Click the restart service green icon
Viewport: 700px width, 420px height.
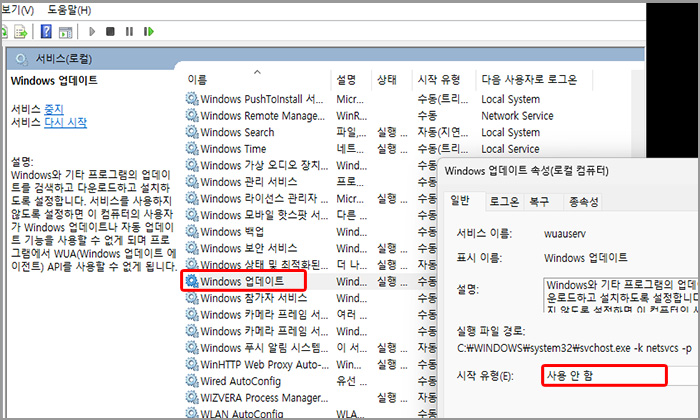149,32
